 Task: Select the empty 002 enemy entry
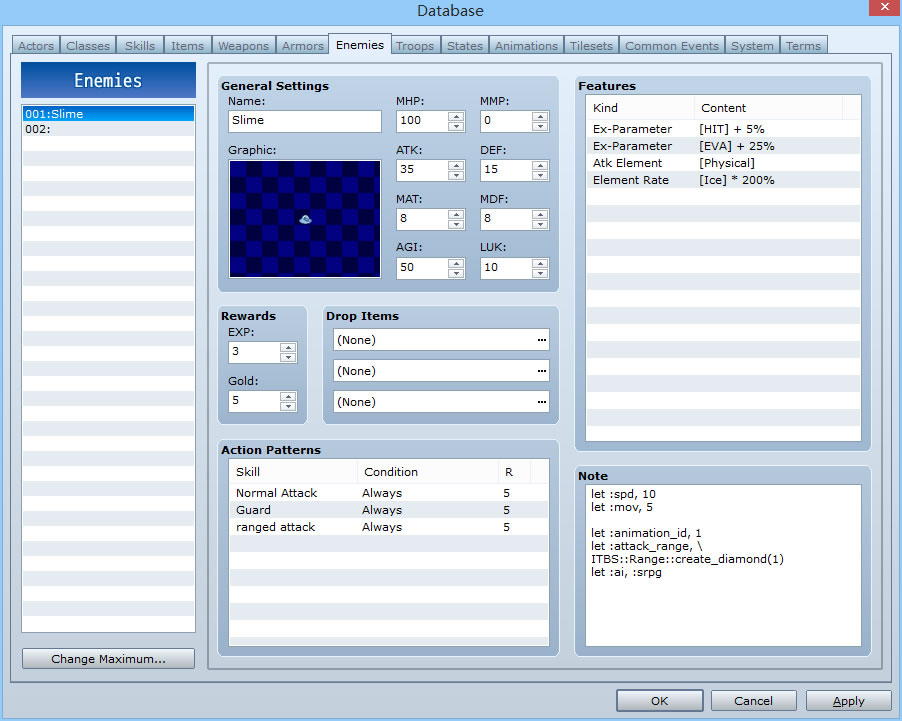pos(108,129)
